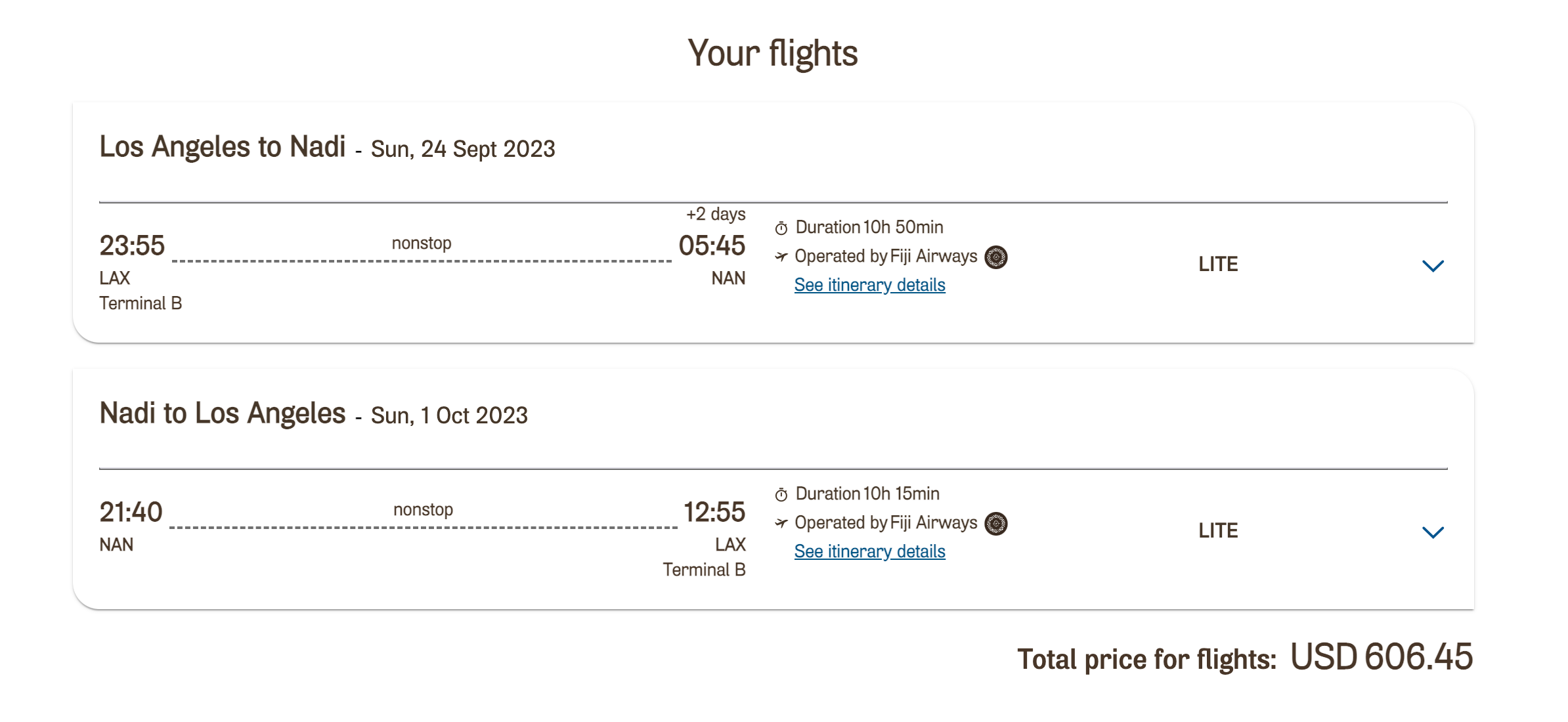Click the 23:55 LAX departure time
The image size is (1568, 722).
click(x=132, y=245)
